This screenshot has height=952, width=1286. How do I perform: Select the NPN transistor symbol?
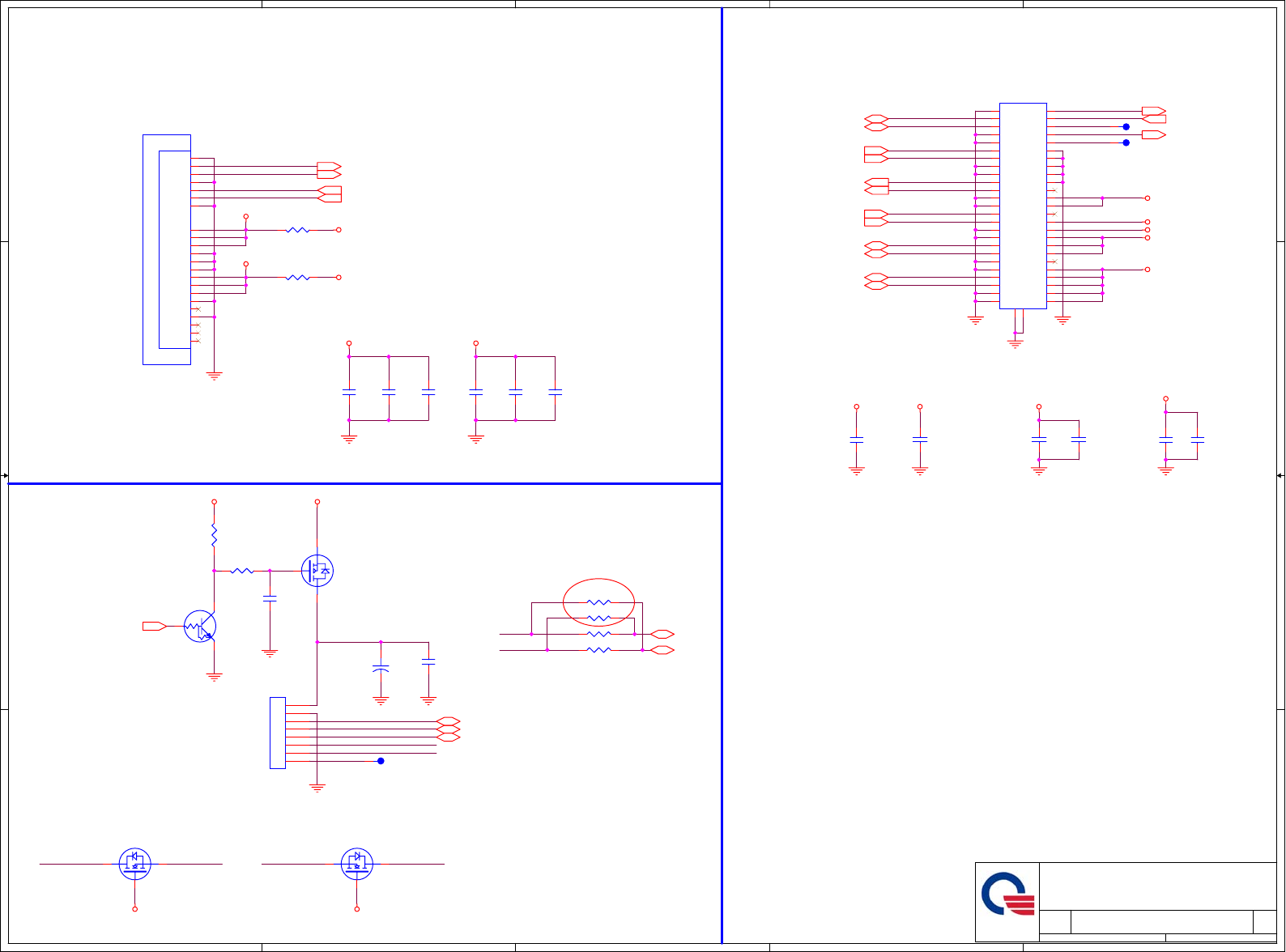pos(200,627)
